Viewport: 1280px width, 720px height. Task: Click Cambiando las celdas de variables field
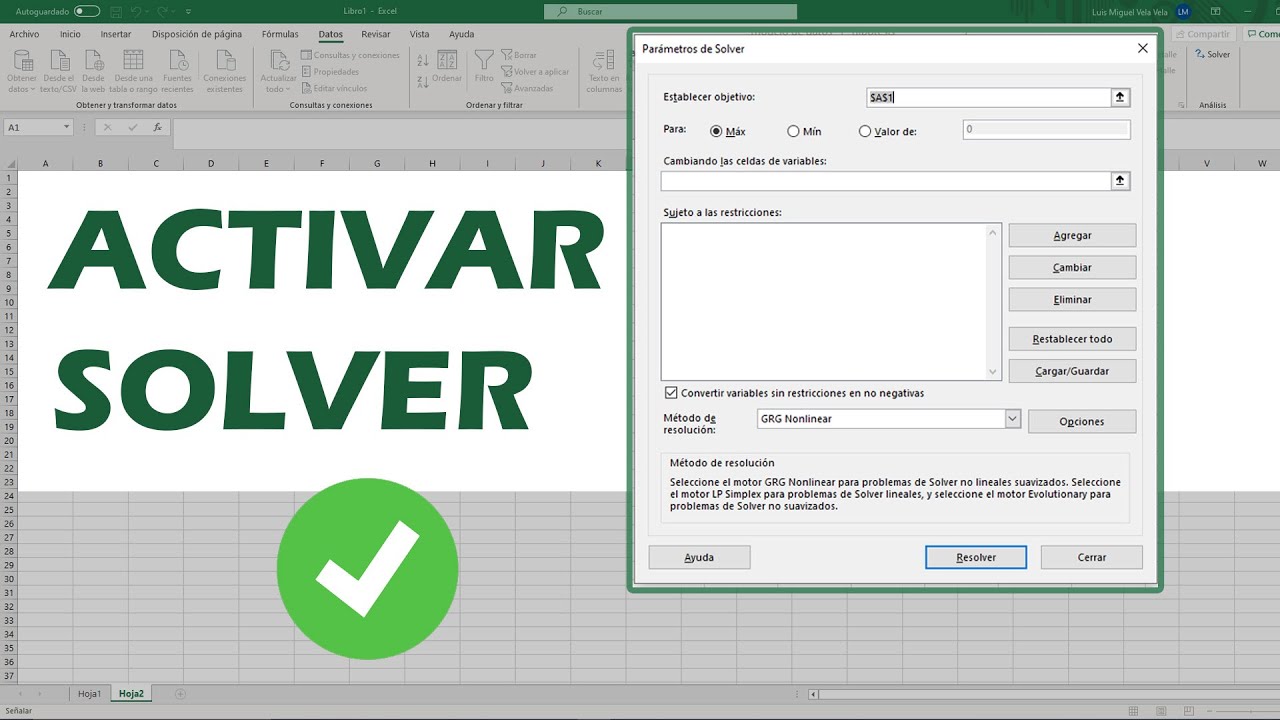point(886,181)
